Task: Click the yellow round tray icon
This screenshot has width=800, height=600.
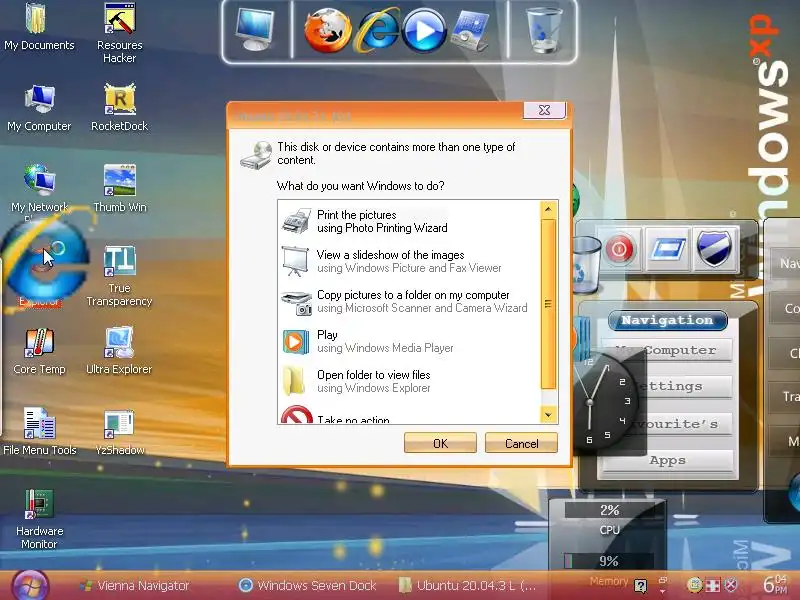Action: pos(694,585)
